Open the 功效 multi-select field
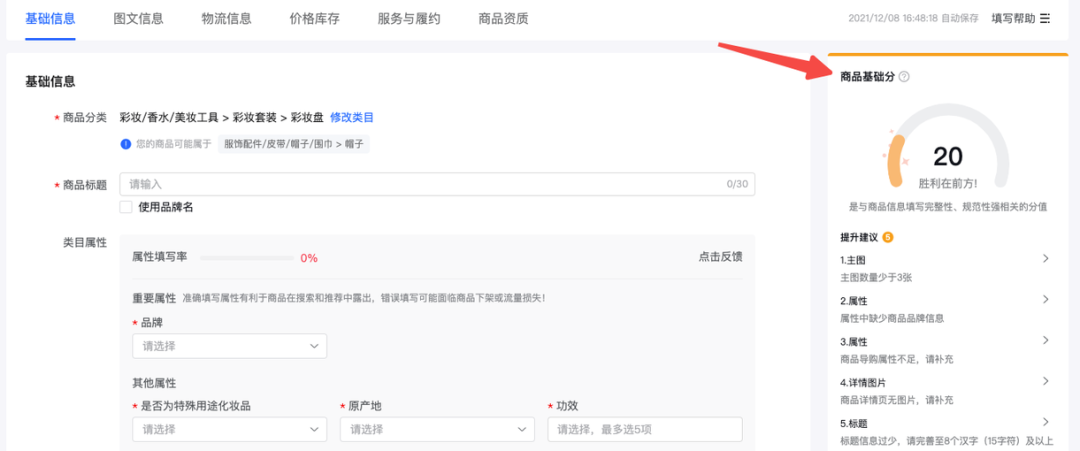 645,429
